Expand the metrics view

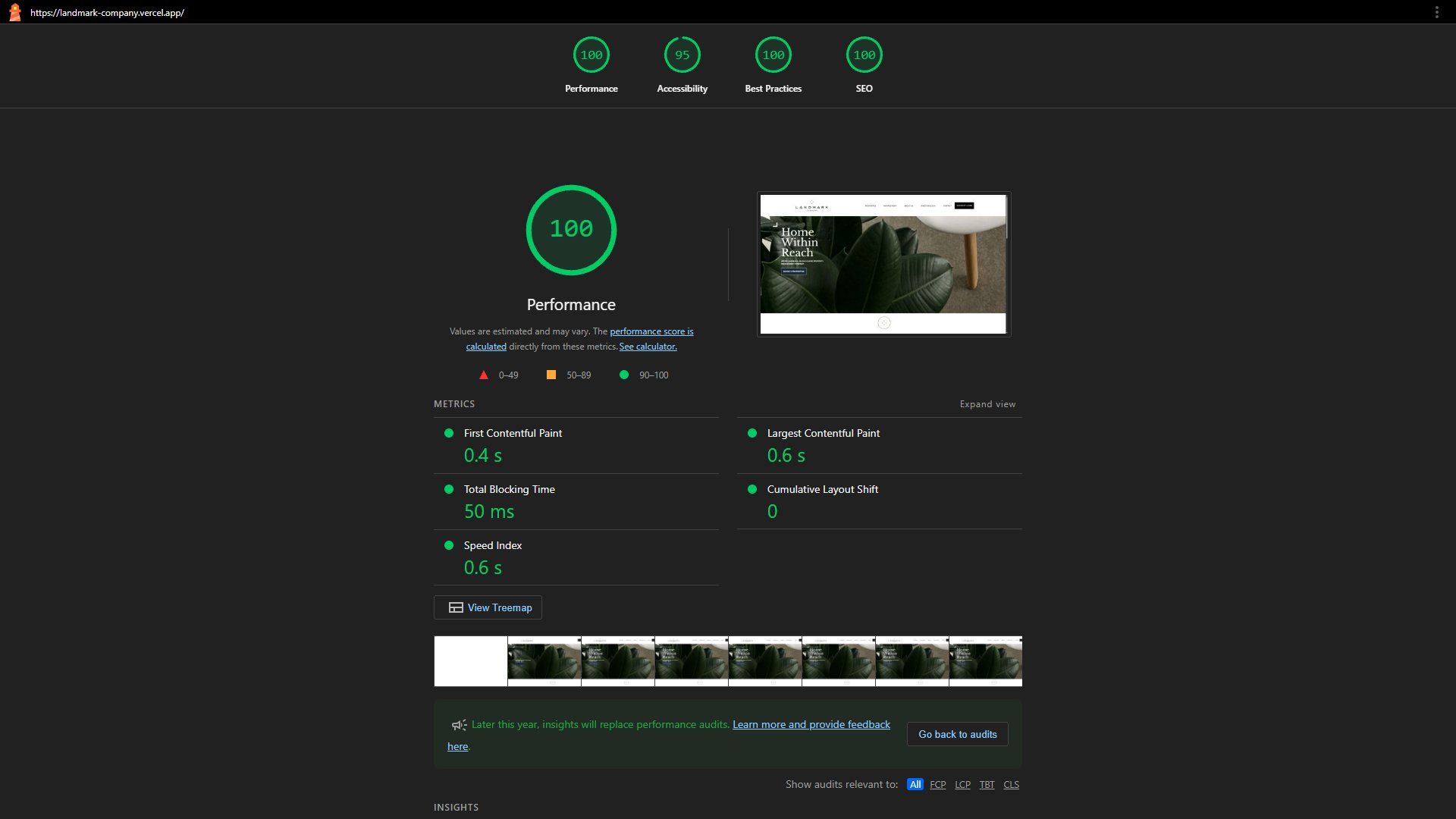point(987,404)
